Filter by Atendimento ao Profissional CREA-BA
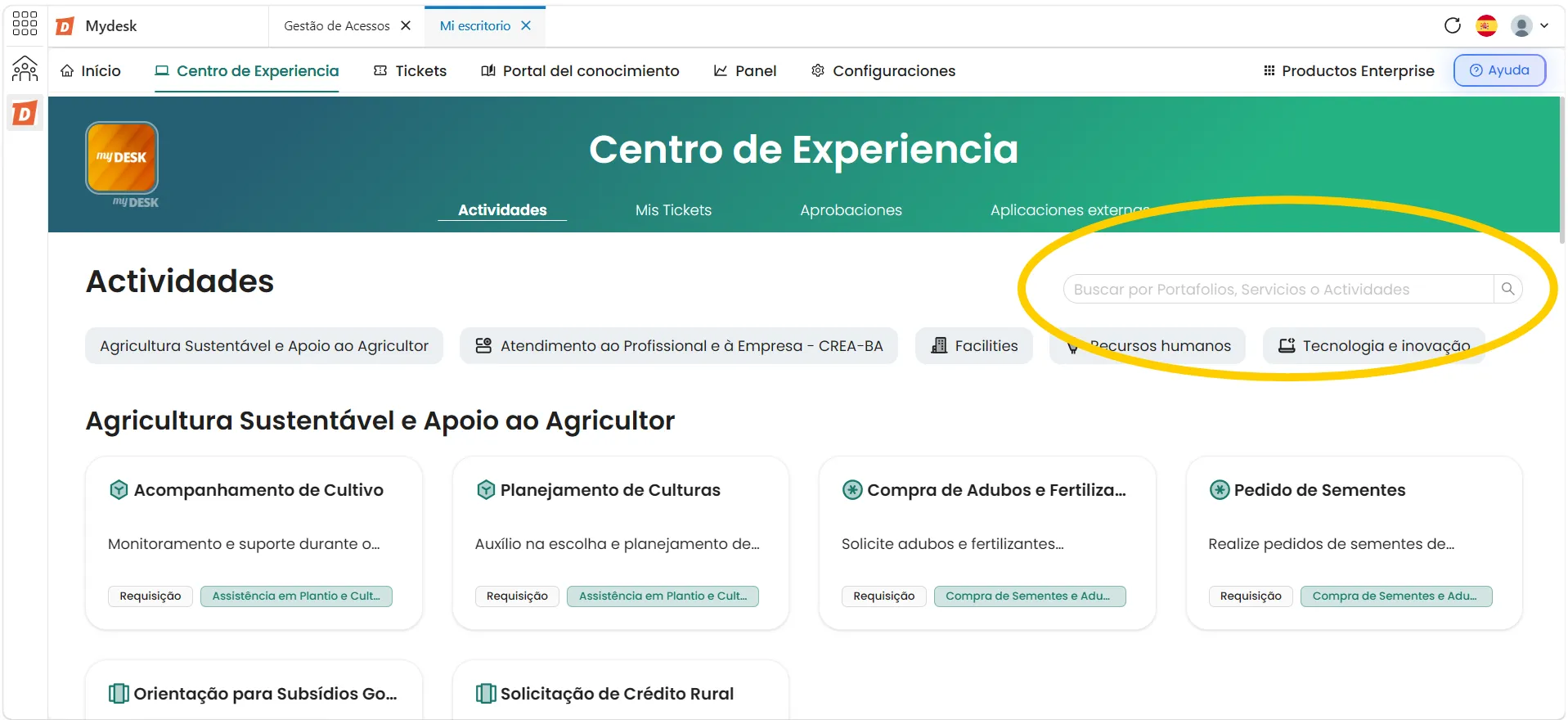 tap(679, 346)
